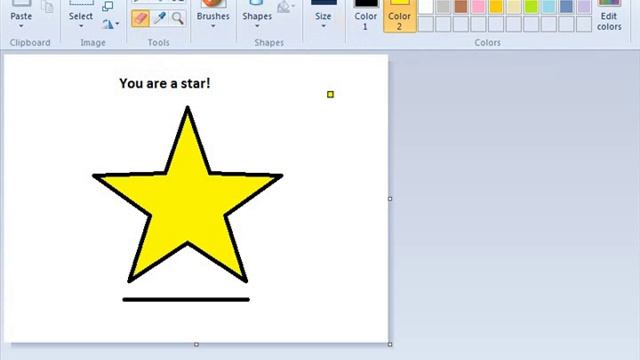Screen dimensions: 640x360
Task: Click the empty custom slot under white swatch
Action: [426, 24]
